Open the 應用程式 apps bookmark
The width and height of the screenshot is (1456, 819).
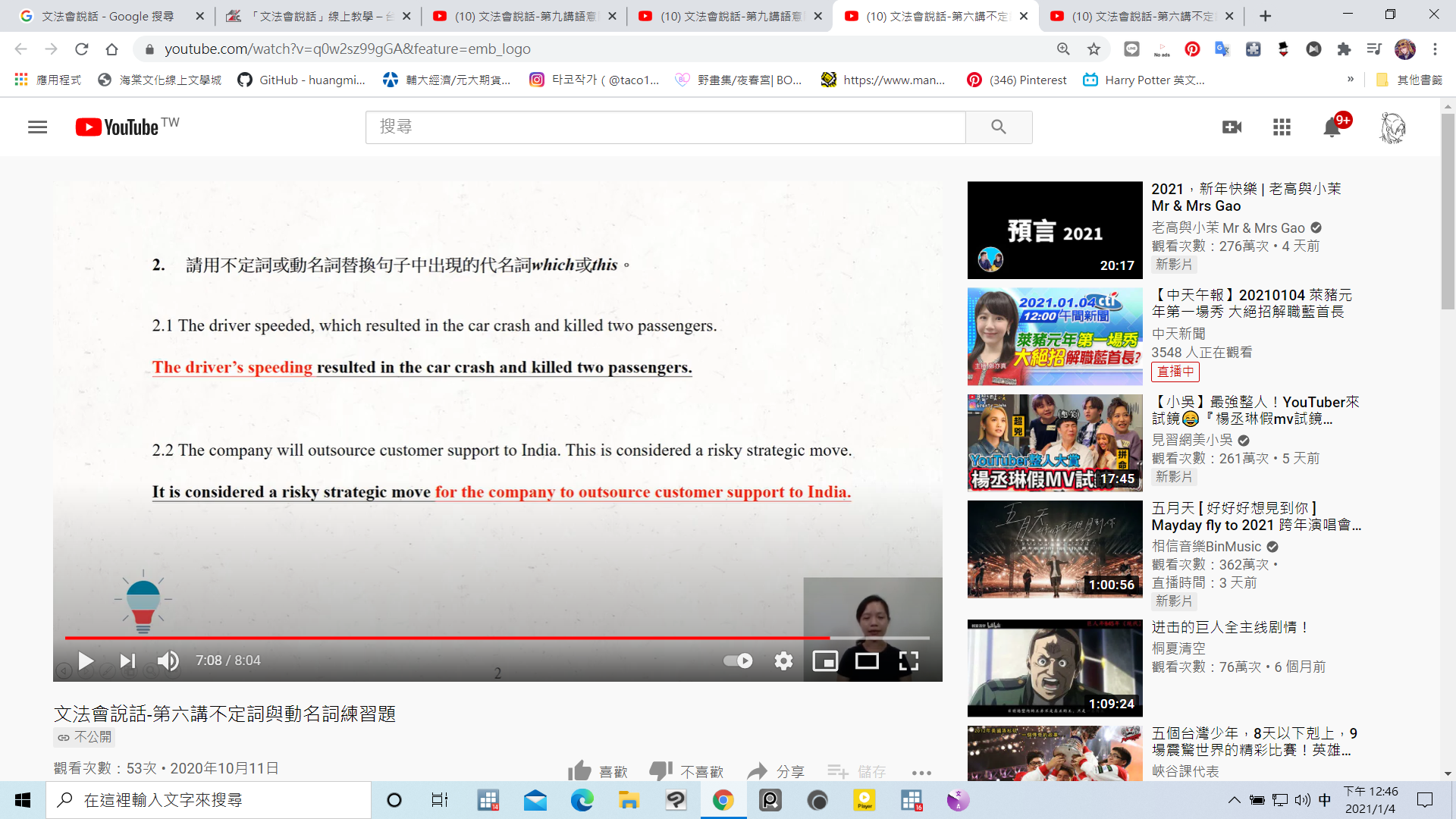pos(48,80)
